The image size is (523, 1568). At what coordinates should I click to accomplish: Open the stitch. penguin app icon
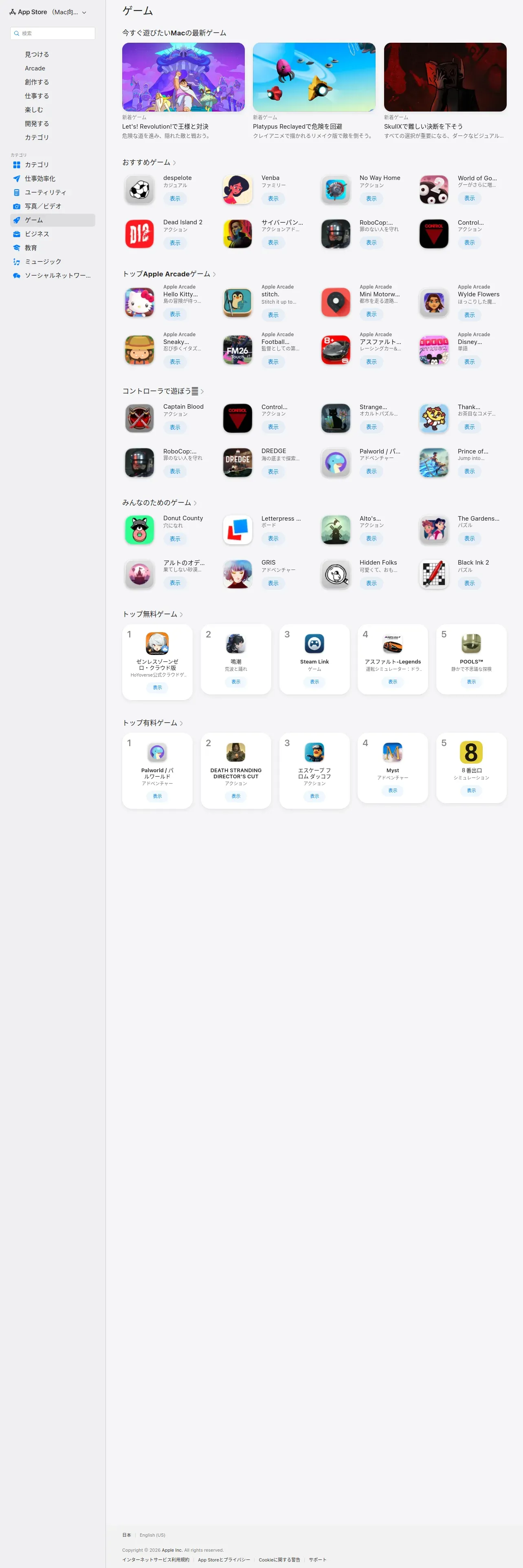pos(237,302)
